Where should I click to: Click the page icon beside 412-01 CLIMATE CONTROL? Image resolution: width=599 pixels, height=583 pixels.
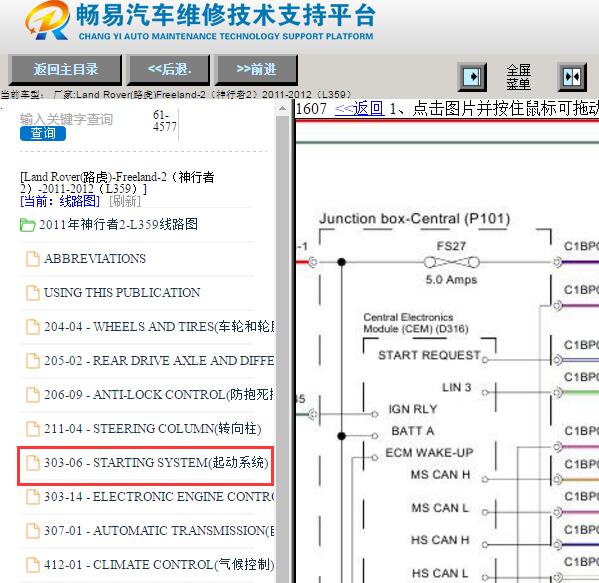[33, 565]
